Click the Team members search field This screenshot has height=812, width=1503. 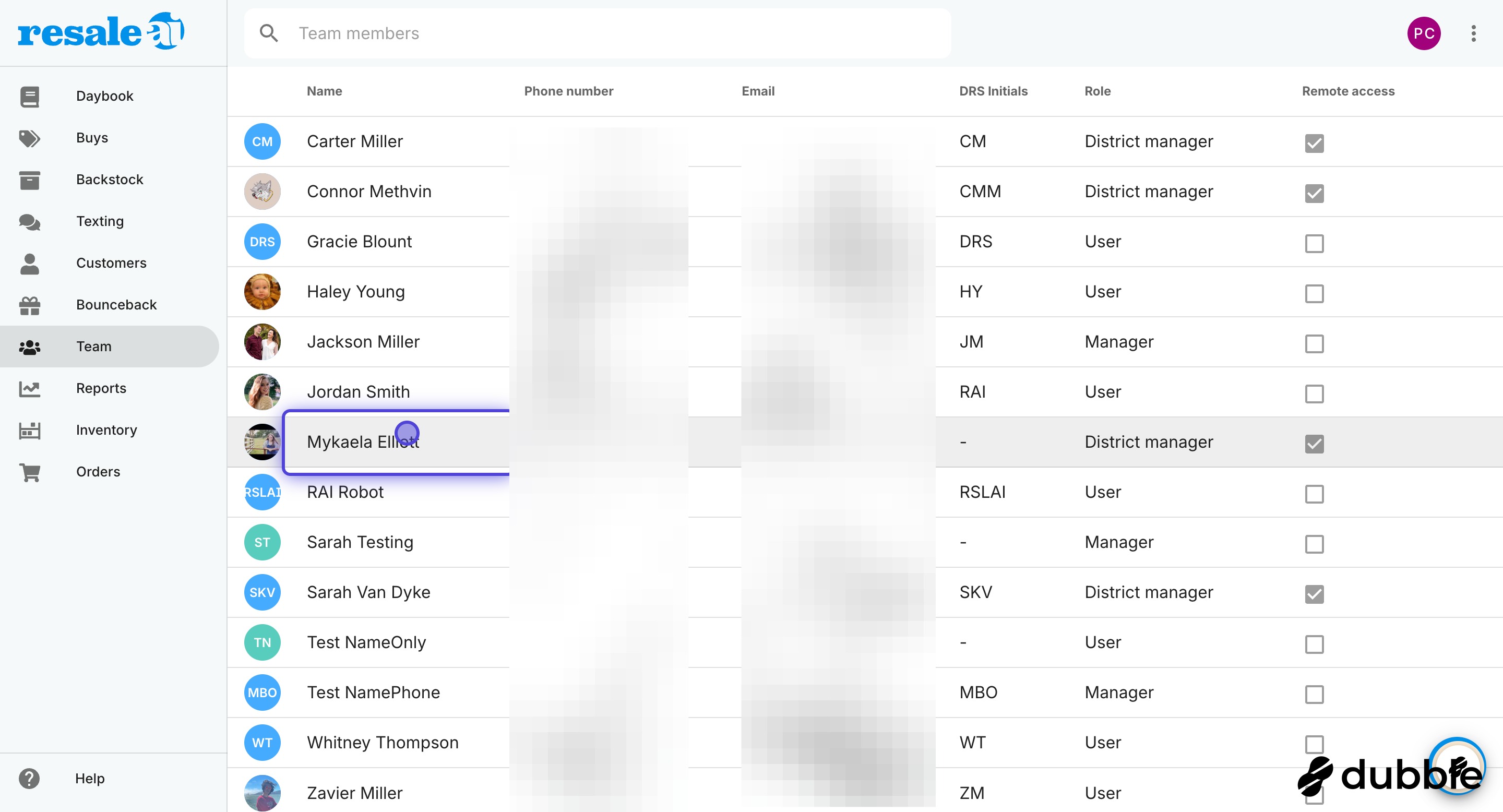click(598, 33)
